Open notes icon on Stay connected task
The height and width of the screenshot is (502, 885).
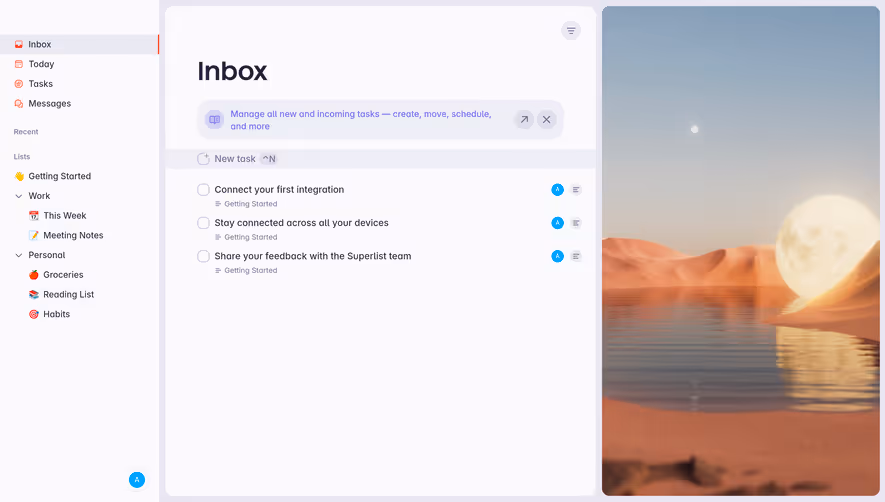click(x=576, y=223)
